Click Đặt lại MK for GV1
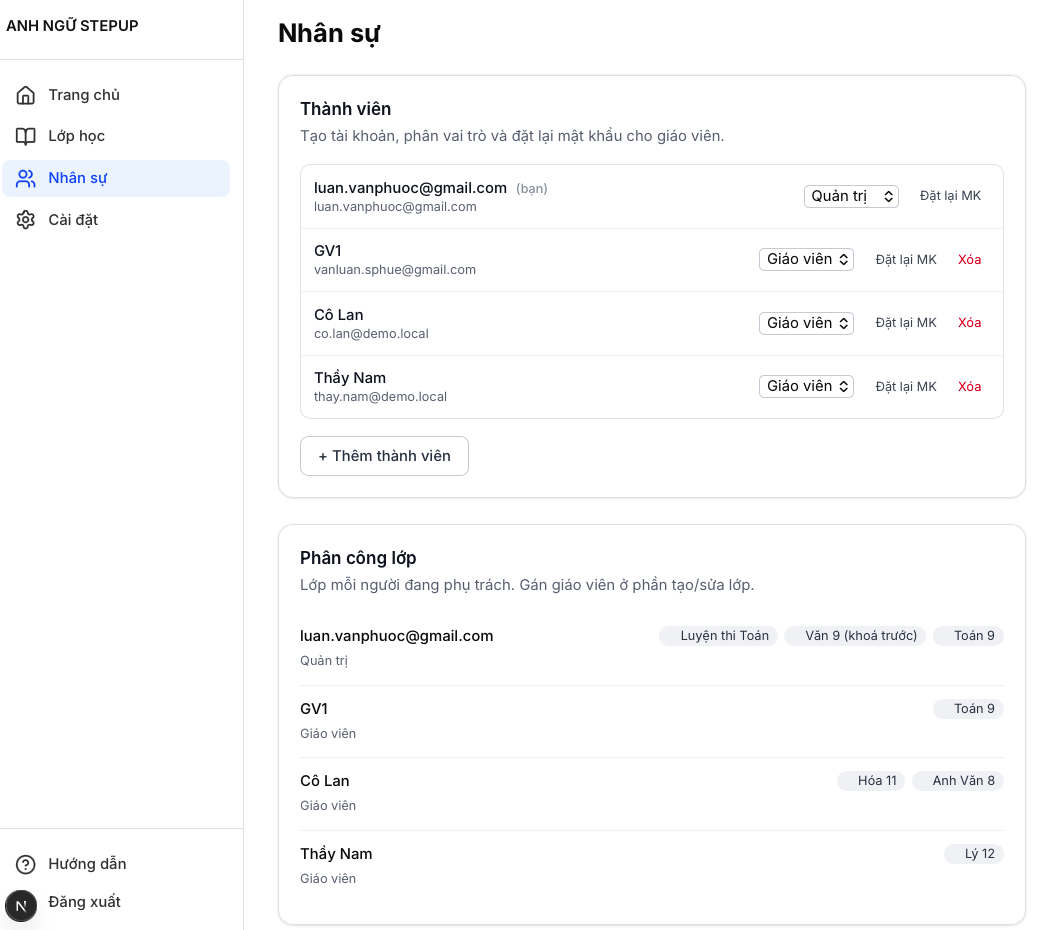The width and height of the screenshot is (1051, 930). pyautogui.click(x=906, y=259)
